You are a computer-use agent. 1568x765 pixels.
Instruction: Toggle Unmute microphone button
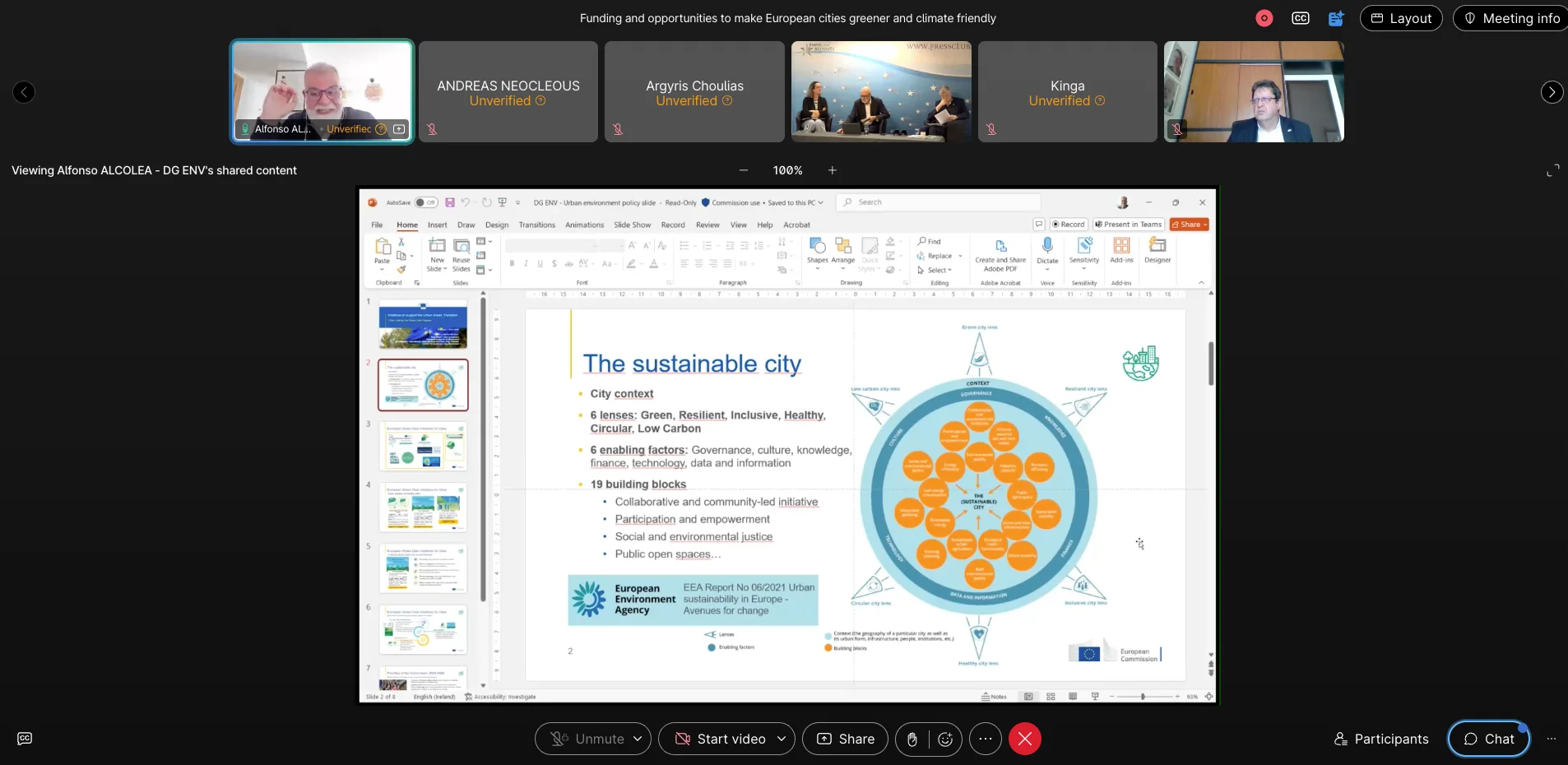coord(587,739)
